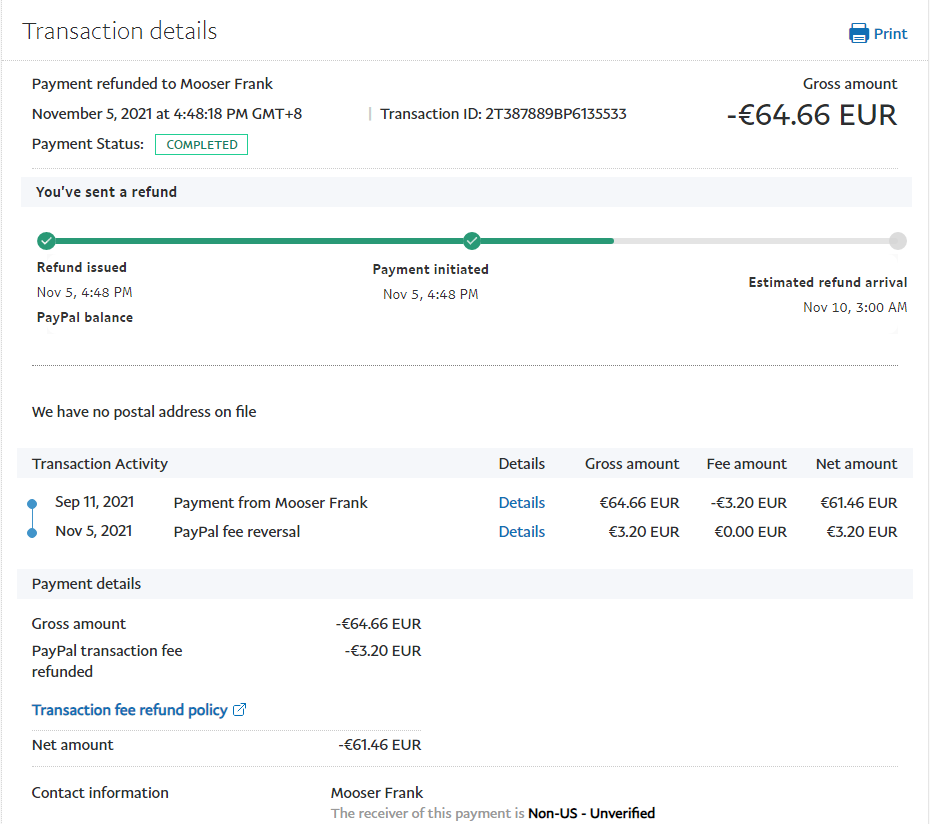Open Details for PayPal fee reversal

pyautogui.click(x=521, y=532)
